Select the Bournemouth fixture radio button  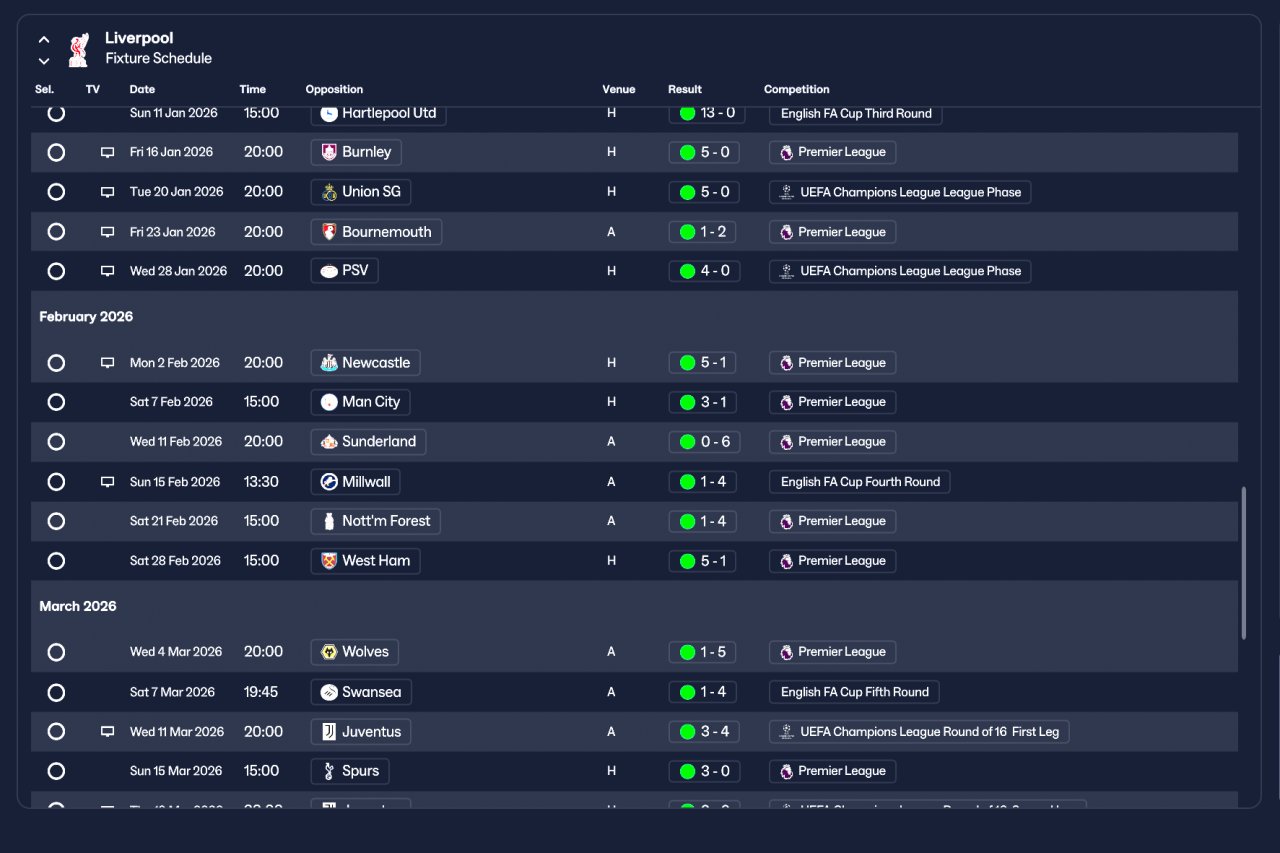point(56,232)
